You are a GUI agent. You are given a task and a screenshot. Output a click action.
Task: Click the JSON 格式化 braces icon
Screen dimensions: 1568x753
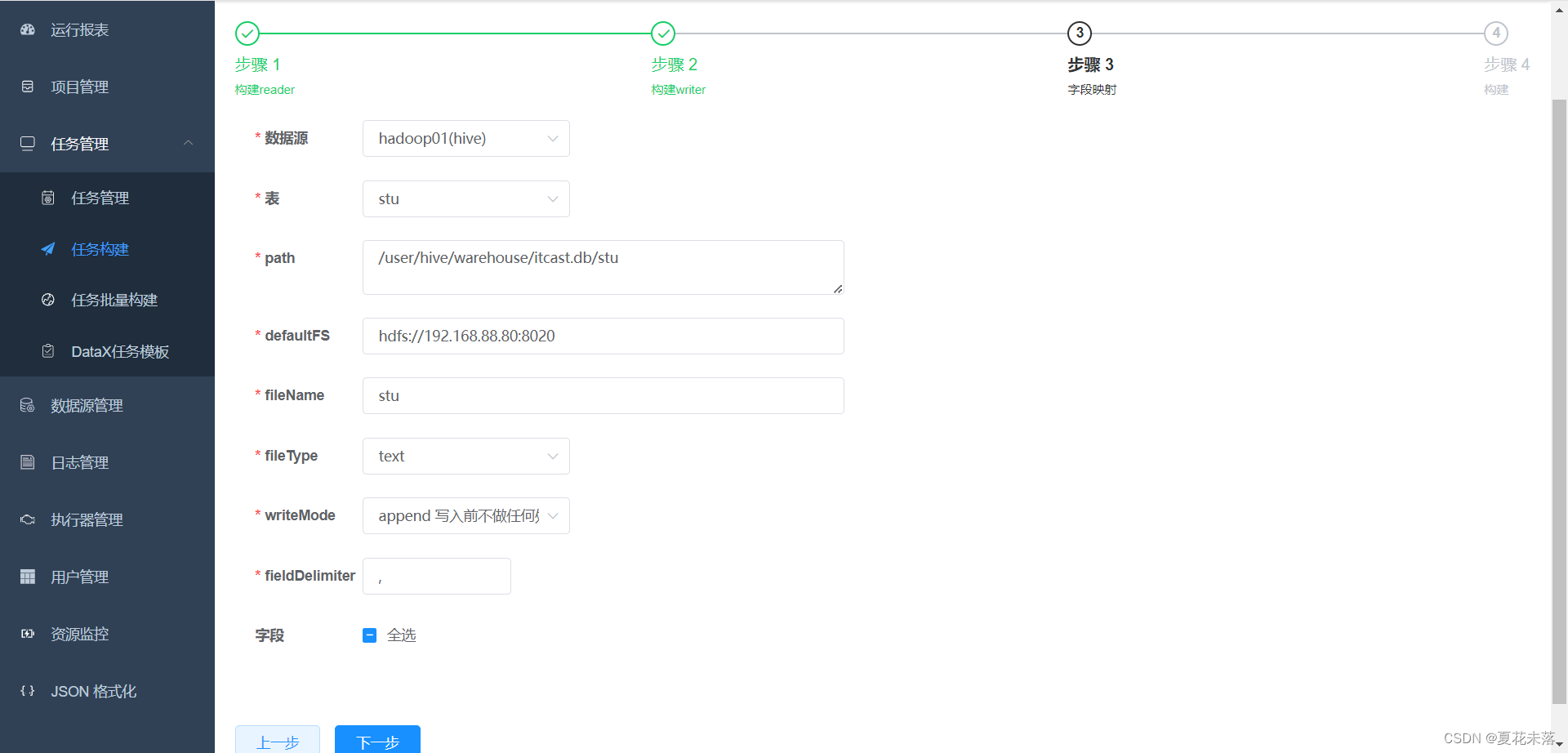pos(28,691)
